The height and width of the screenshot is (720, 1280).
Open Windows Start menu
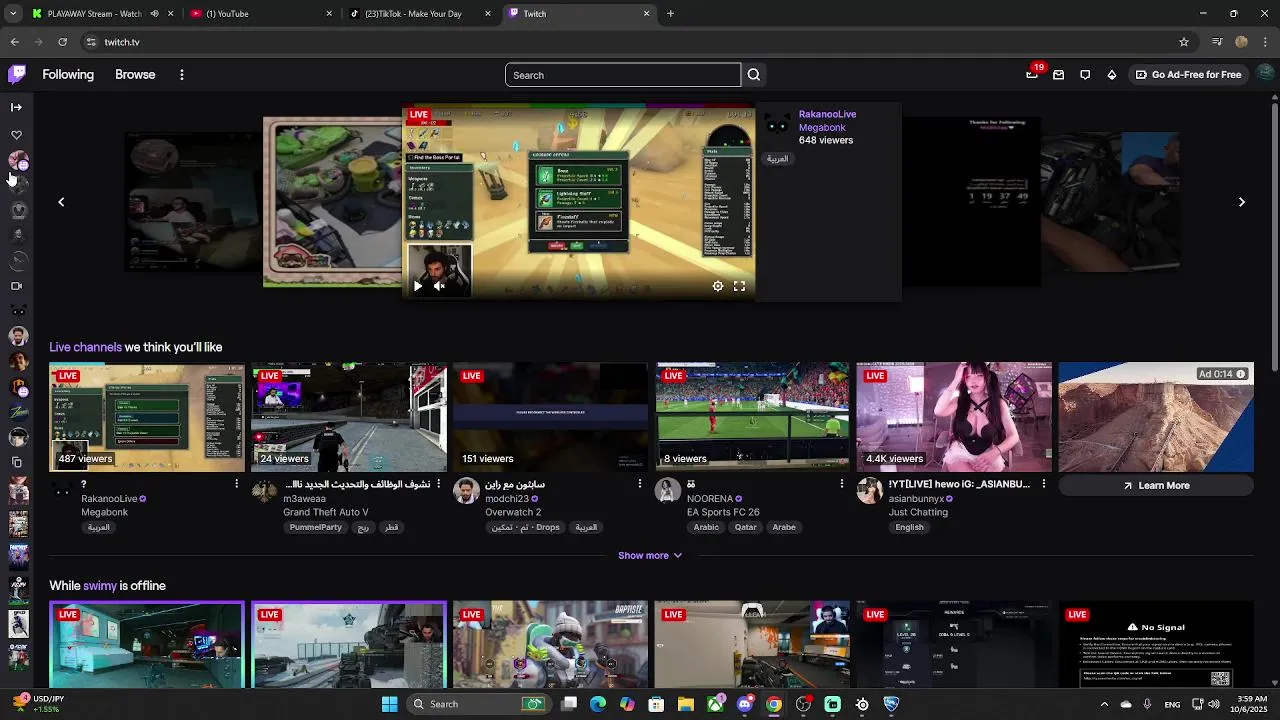tap(389, 704)
